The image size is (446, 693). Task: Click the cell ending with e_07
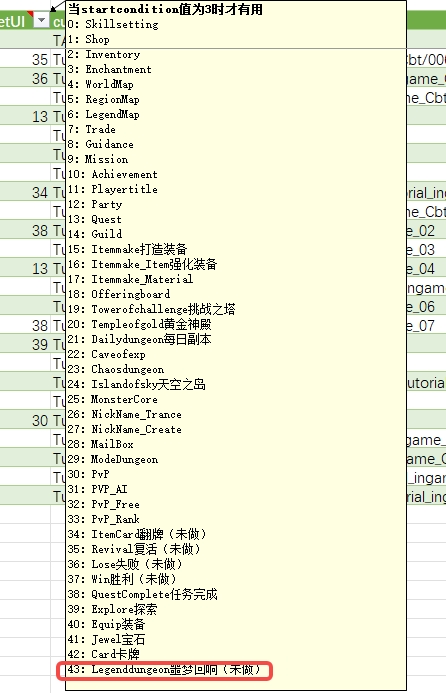tap(426, 325)
